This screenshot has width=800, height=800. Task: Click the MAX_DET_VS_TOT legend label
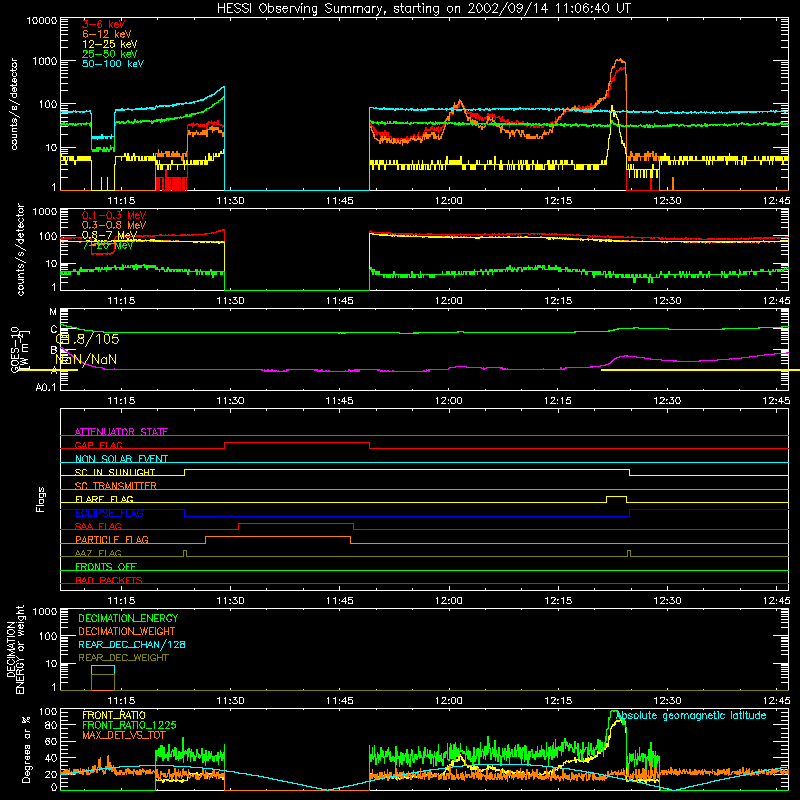click(124, 735)
